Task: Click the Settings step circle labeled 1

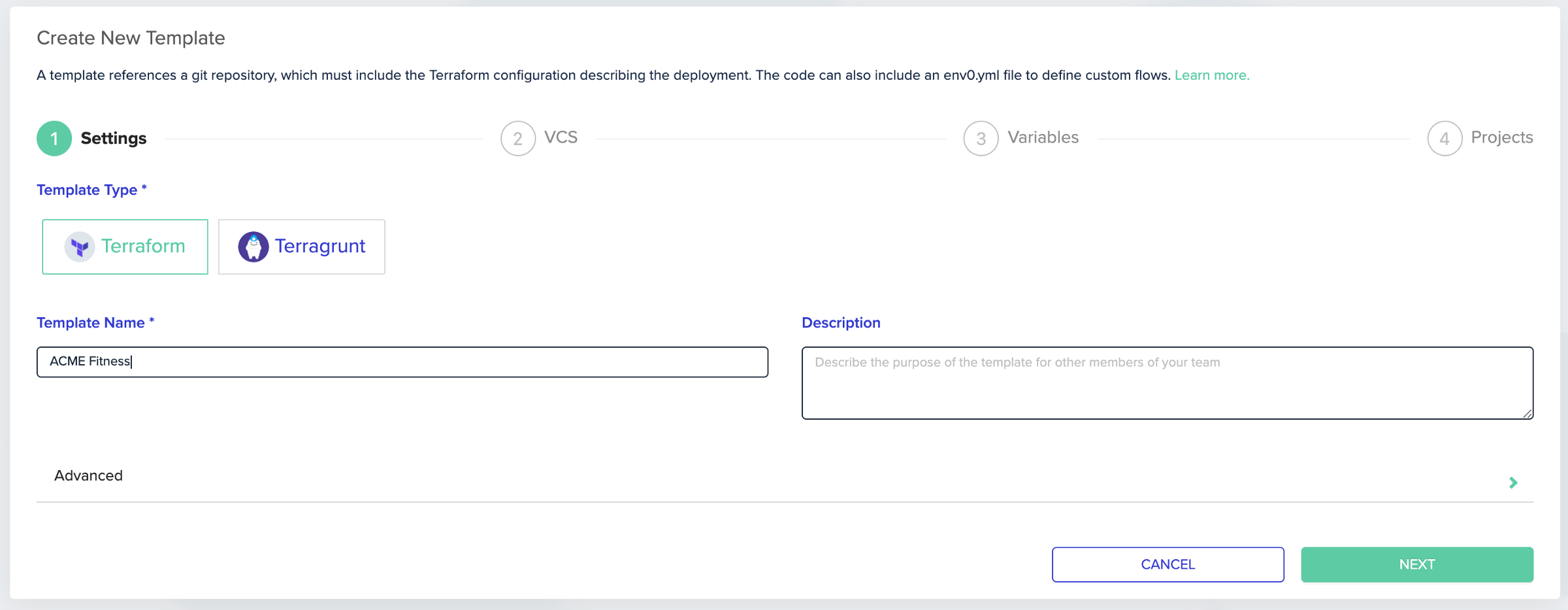Action: (54, 138)
